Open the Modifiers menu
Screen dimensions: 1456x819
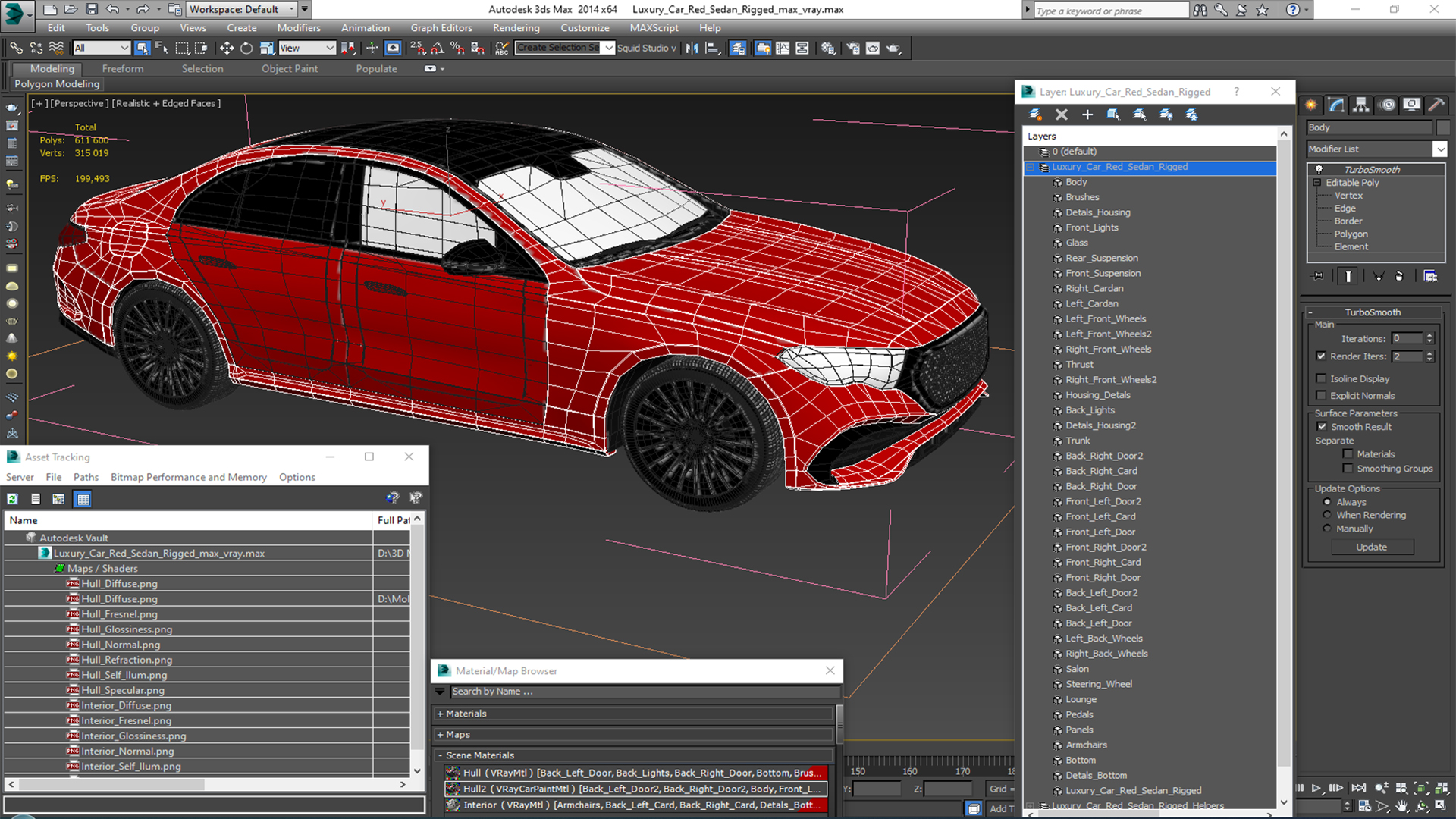(299, 27)
